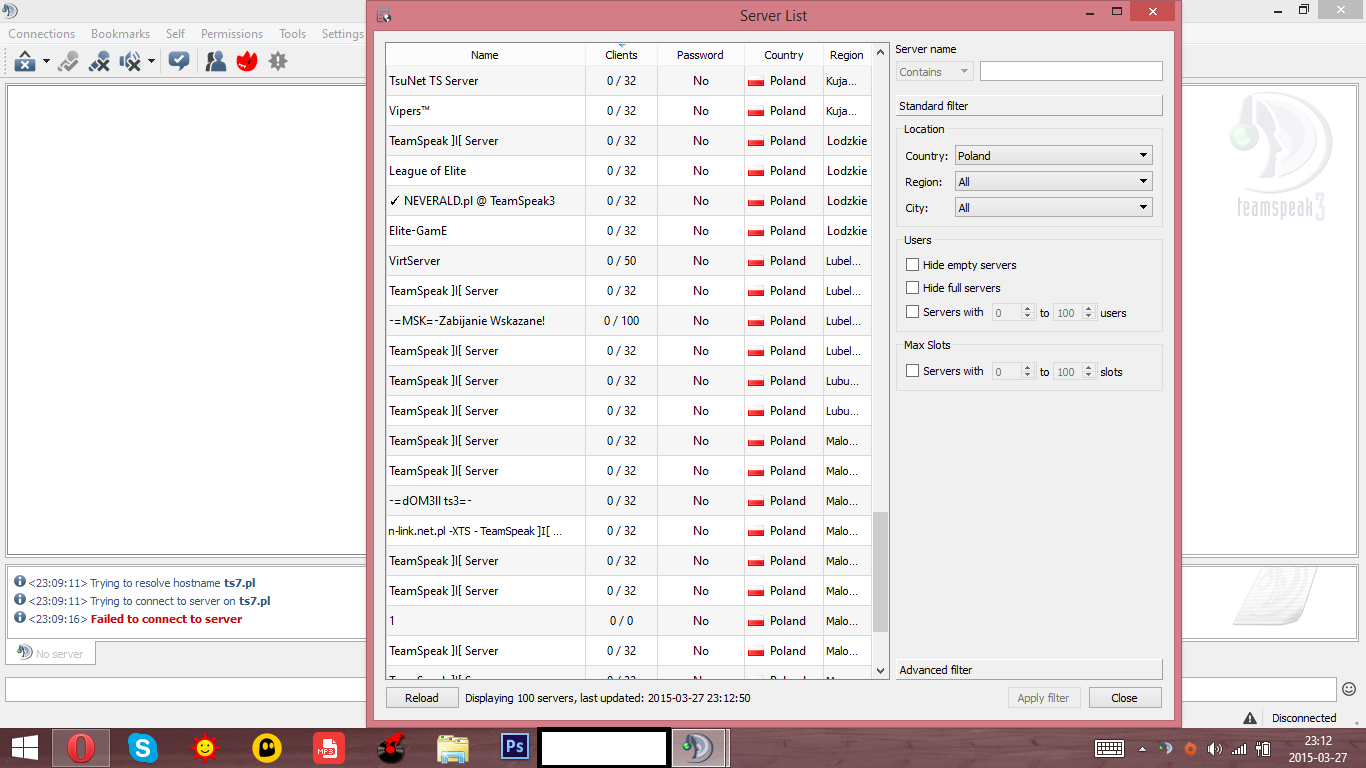1366x768 pixels.
Task: Click scroll-down arrow of server list
Action: (881, 671)
